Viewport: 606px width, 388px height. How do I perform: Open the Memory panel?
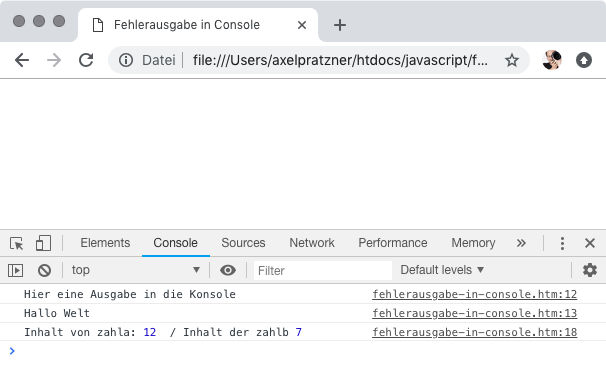pyautogui.click(x=473, y=243)
